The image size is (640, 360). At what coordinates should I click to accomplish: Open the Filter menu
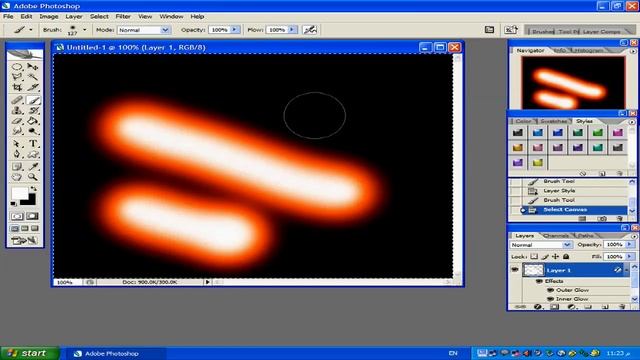point(123,16)
